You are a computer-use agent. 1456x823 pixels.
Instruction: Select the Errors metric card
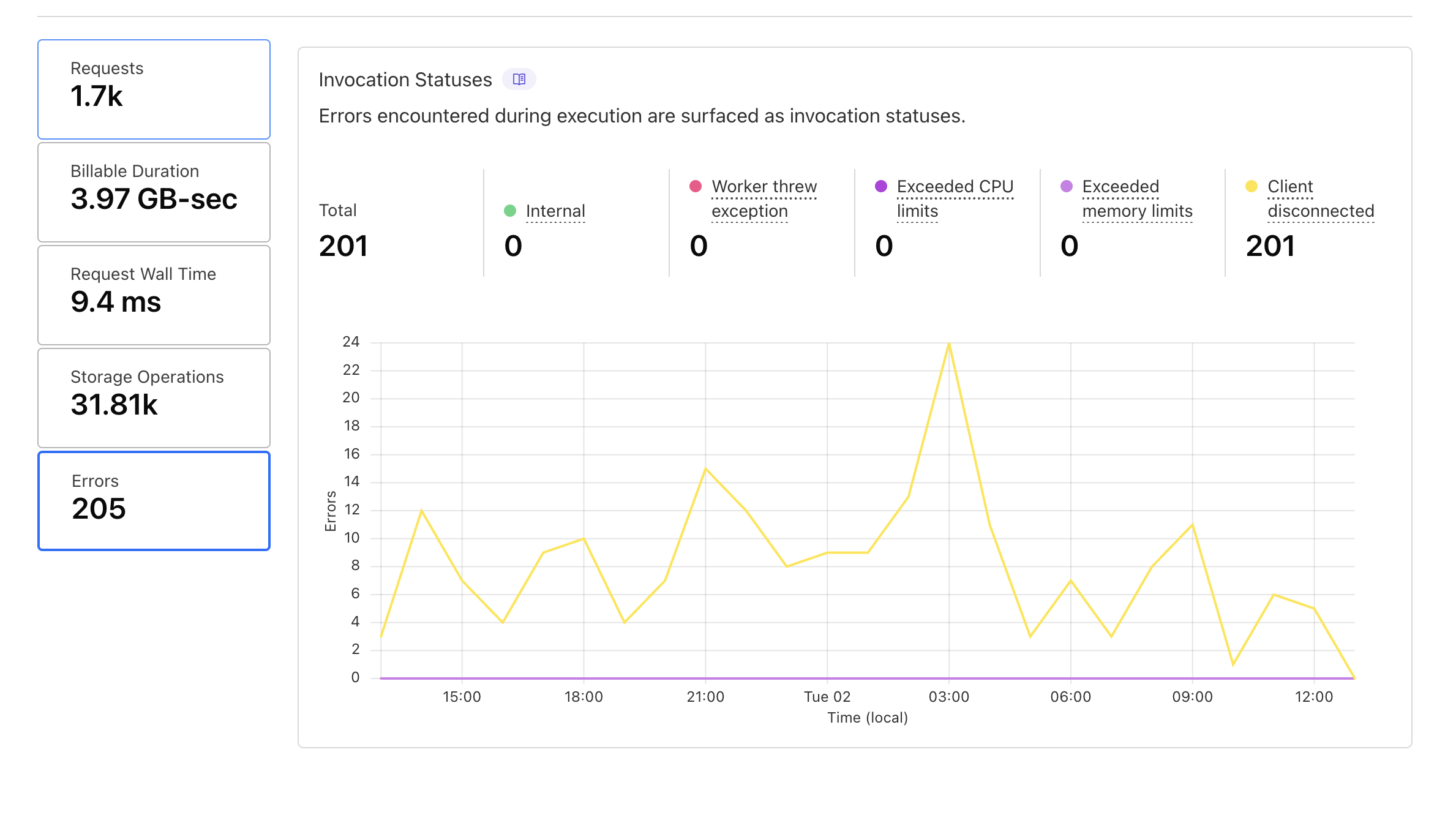point(154,501)
